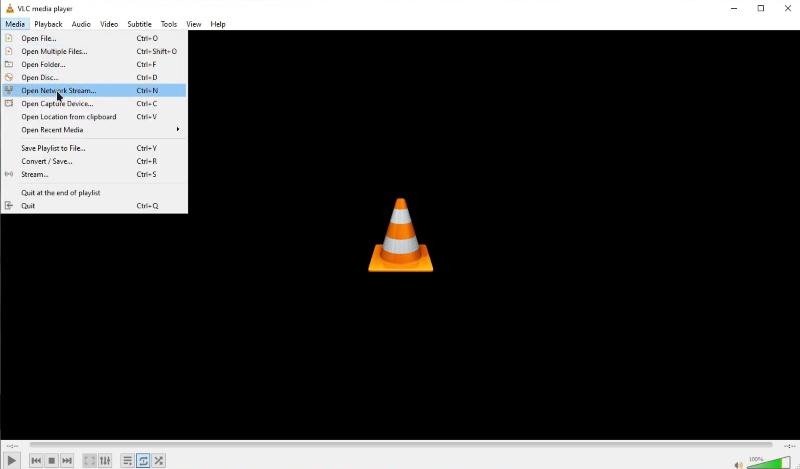Click the VLC cone icon in the title bar
800x469 pixels.
9,8
